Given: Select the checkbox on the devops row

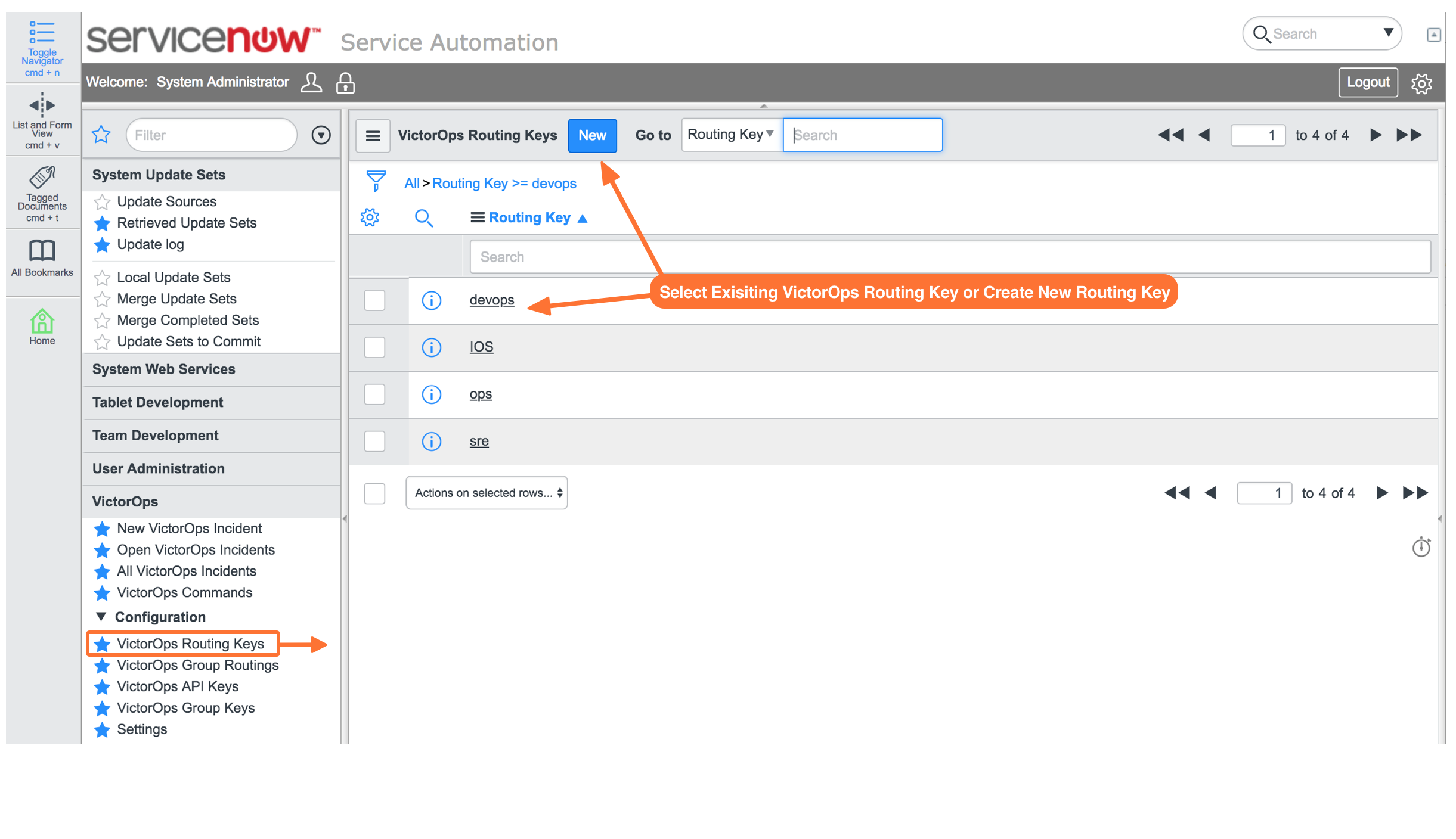Looking at the screenshot, I should click(x=374, y=300).
